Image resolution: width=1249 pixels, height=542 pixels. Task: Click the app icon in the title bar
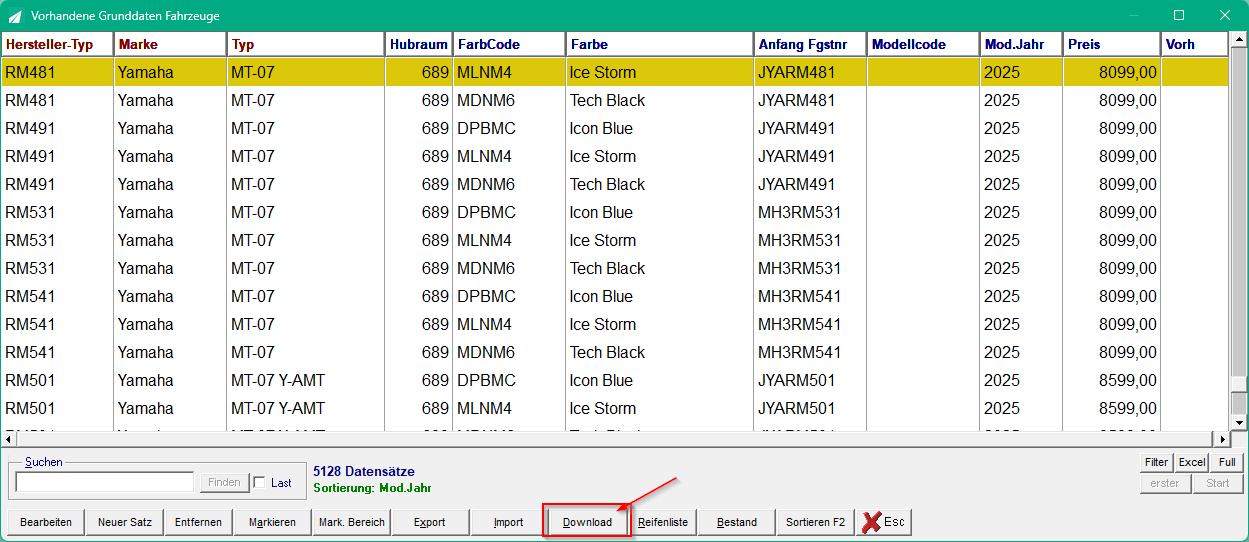[14, 15]
